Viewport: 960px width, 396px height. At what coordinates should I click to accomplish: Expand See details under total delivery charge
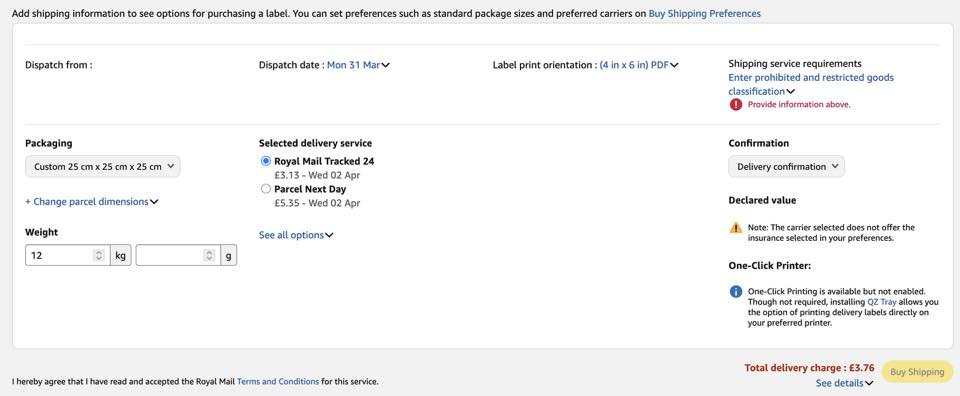pos(844,383)
